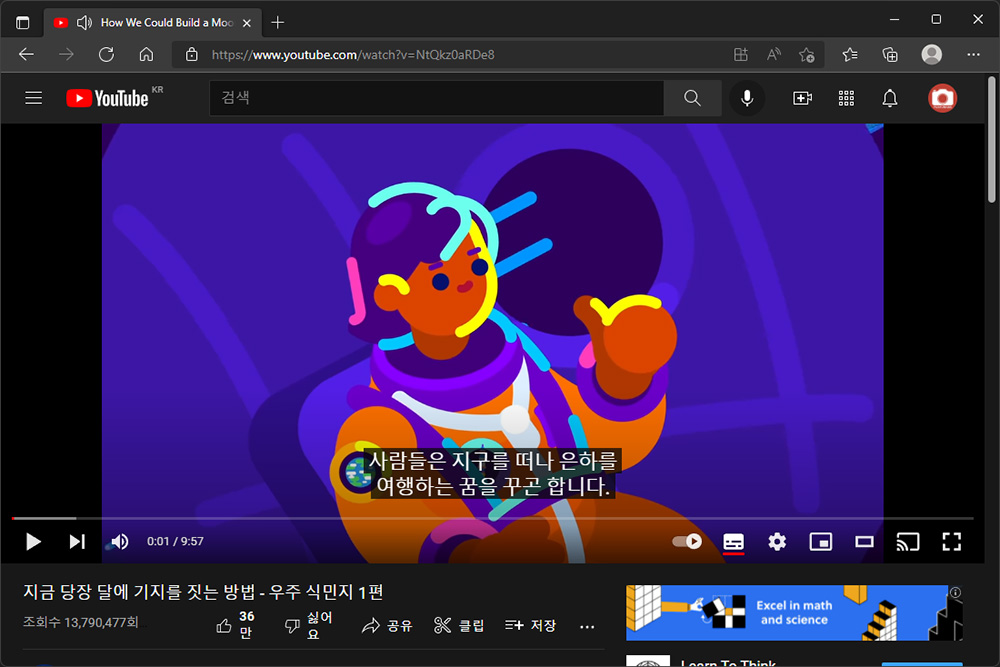This screenshot has width=1000, height=667.
Task: Enter full screen mode
Action: coord(952,541)
